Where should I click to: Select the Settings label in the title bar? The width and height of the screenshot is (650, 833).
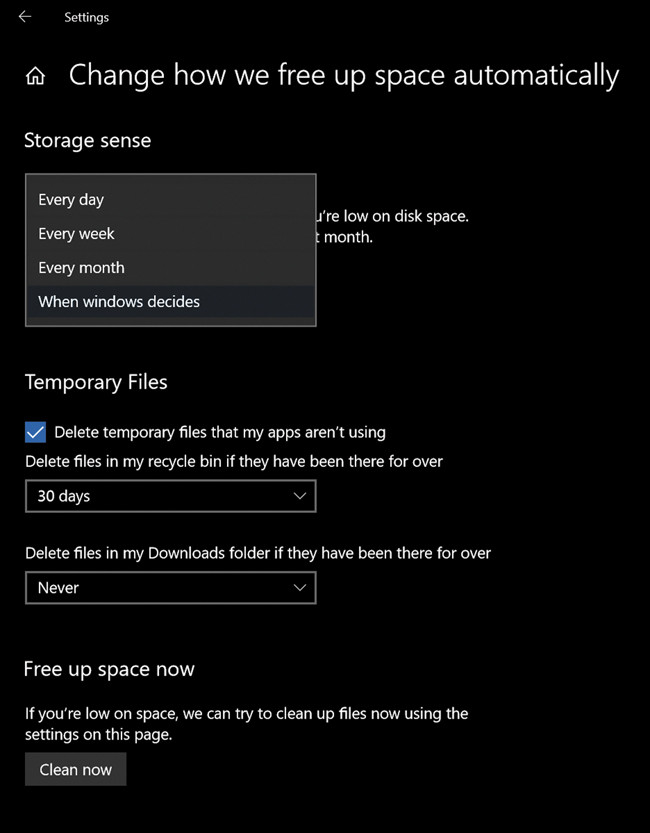pyautogui.click(x=86, y=17)
